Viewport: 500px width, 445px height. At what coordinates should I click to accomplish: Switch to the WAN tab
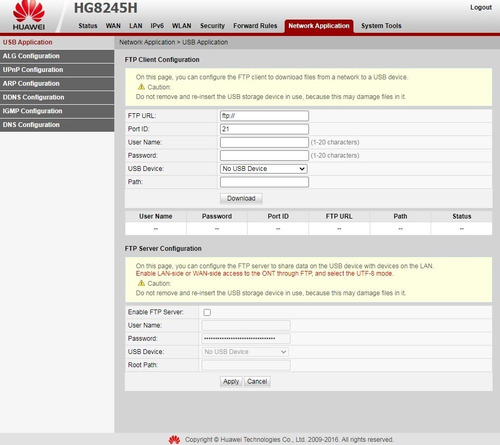point(113,26)
